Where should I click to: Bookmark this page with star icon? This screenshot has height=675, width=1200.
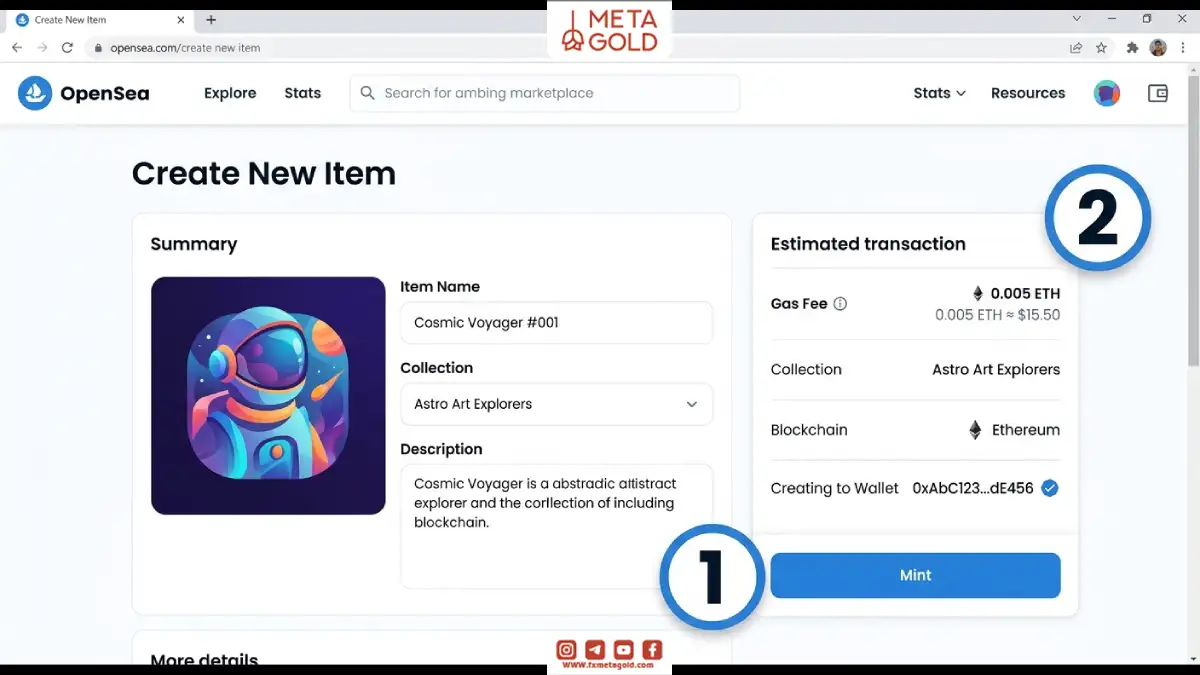click(1101, 47)
